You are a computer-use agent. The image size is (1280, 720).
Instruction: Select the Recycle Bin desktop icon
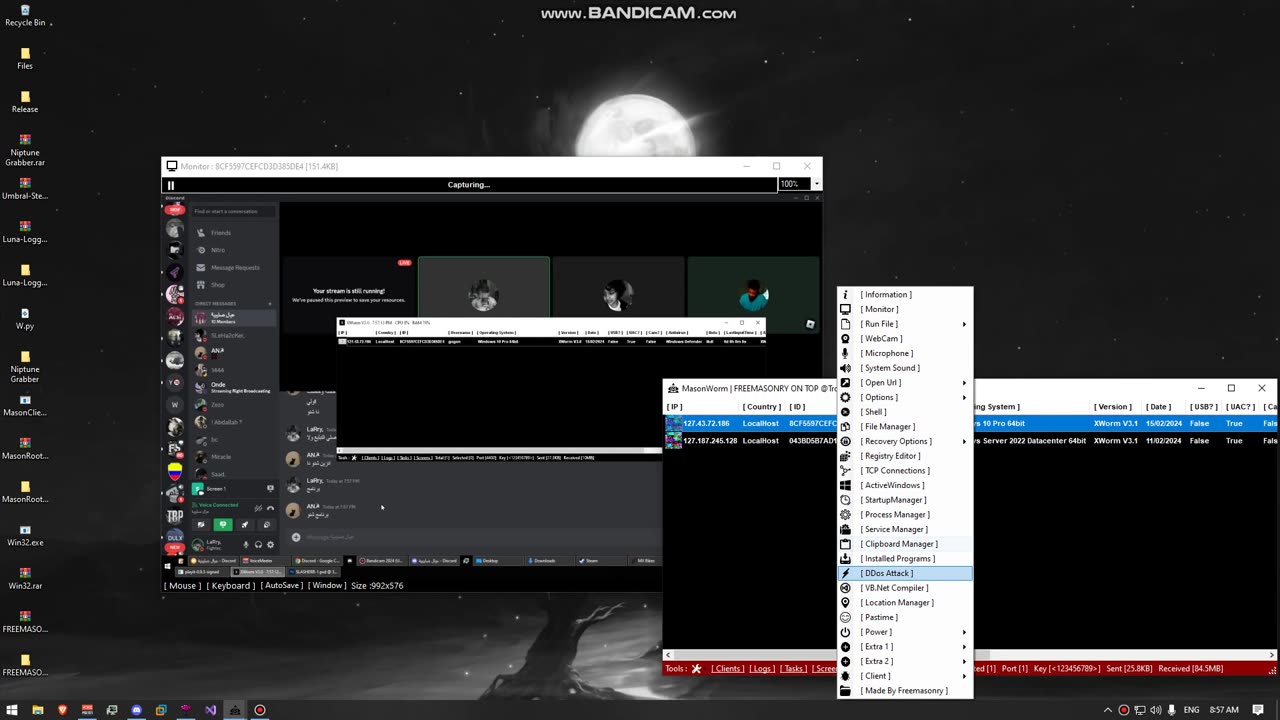pos(25,16)
